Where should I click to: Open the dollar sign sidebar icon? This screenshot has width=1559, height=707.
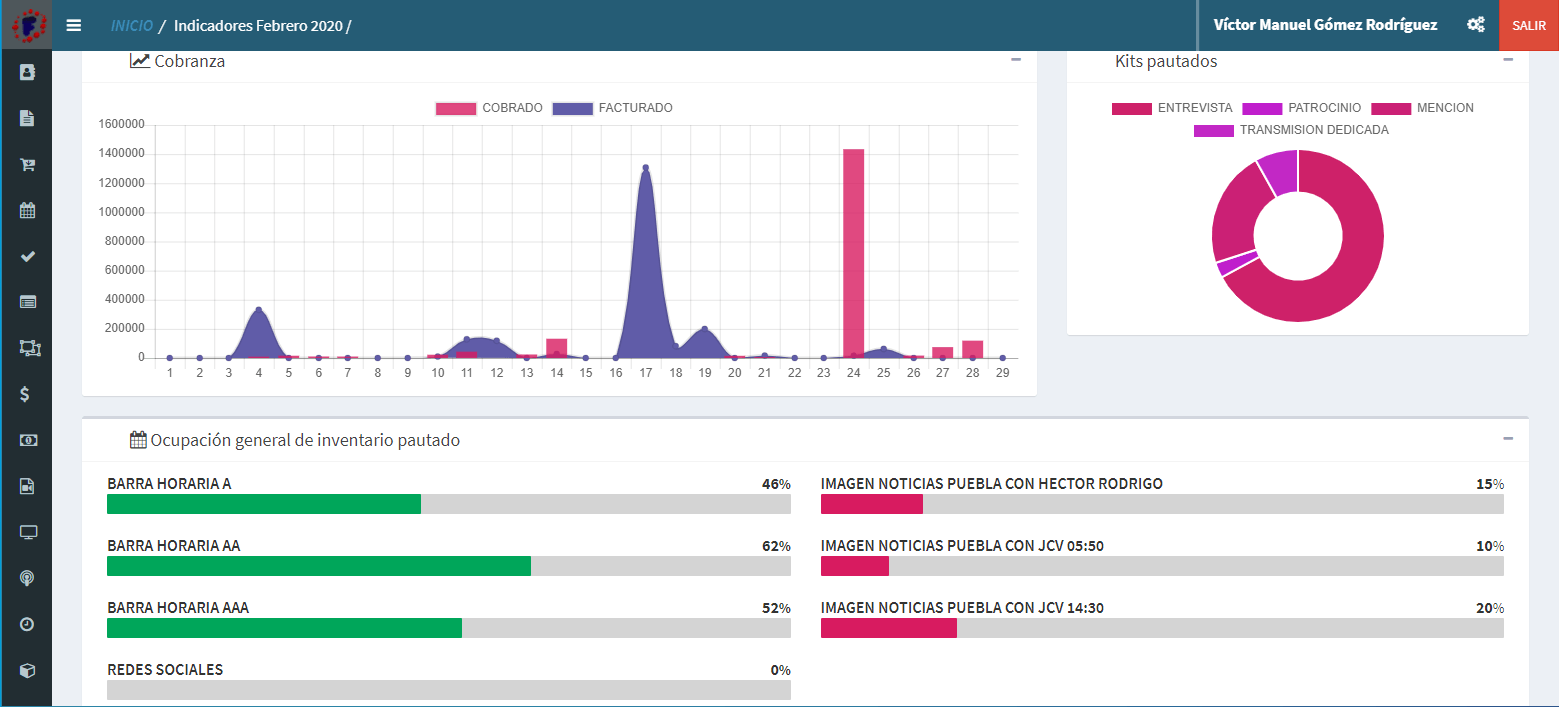[x=27, y=394]
